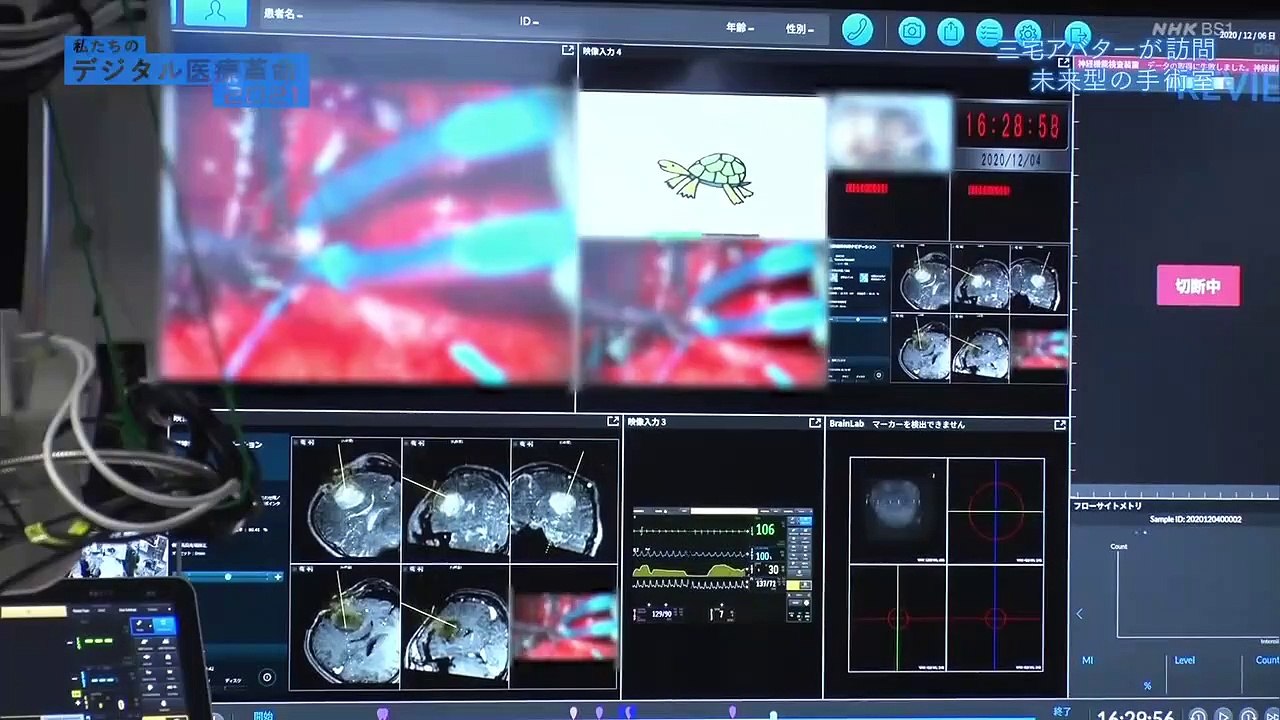The image size is (1280, 720).
Task: Adjust the blue slider in the navigation sidebar
Action: click(228, 577)
